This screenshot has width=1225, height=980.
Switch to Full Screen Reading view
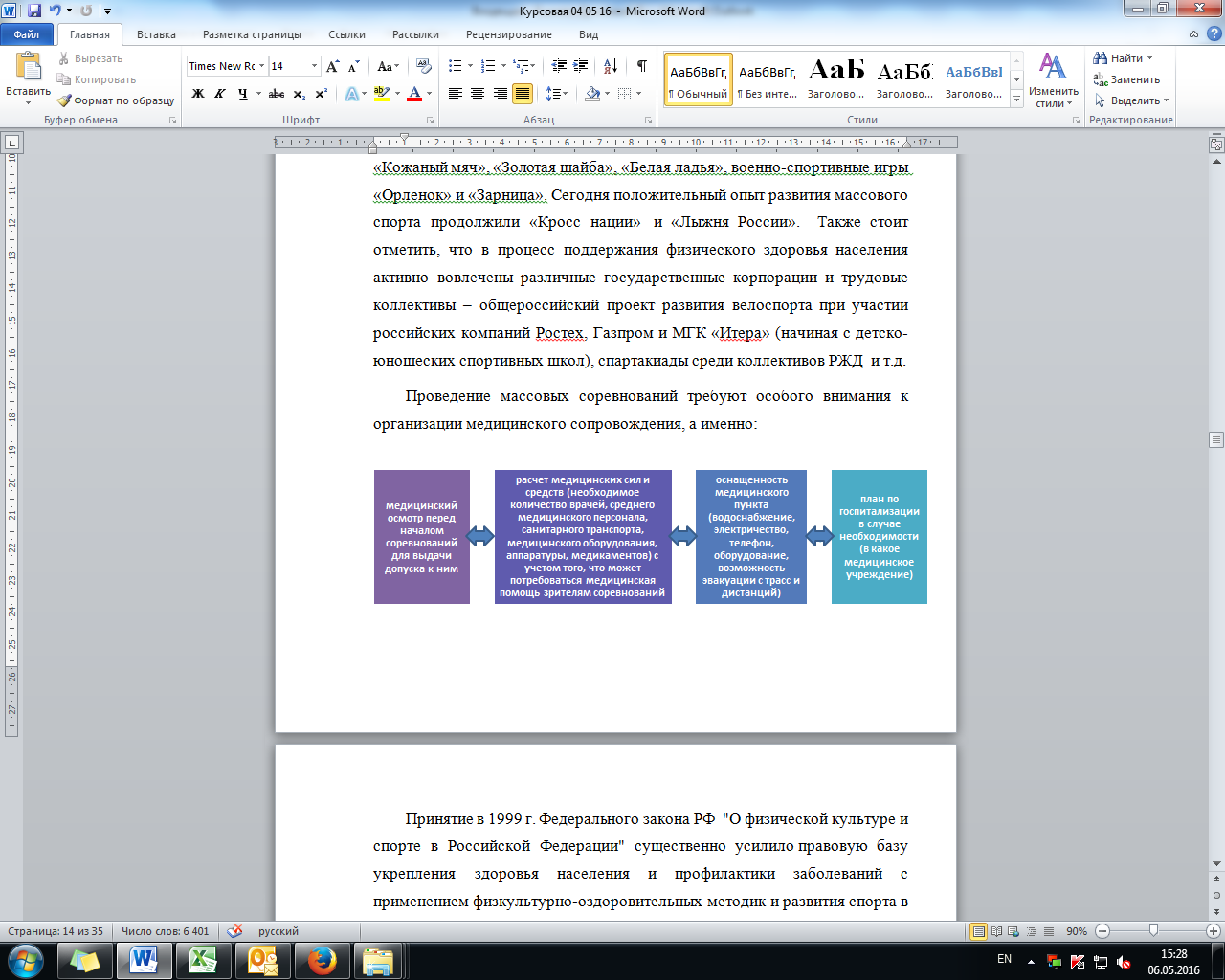[x=997, y=930]
